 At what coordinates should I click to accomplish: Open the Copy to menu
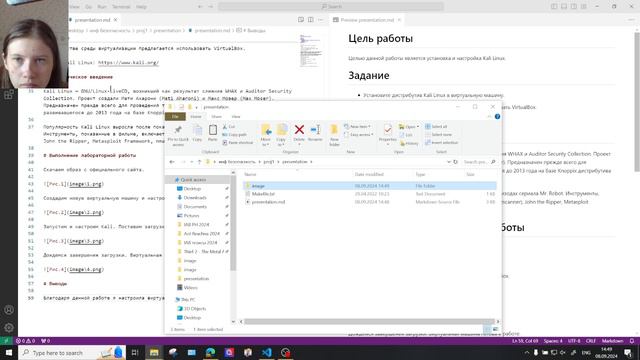point(281,135)
